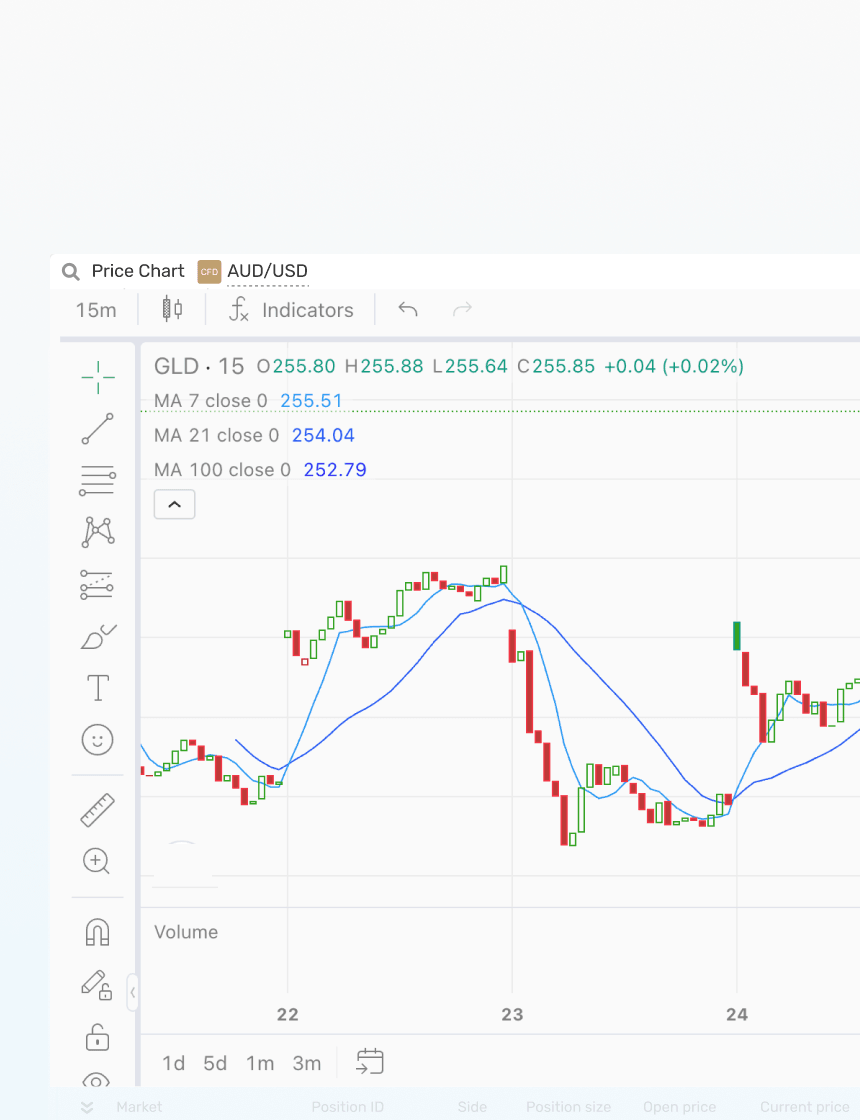Viewport: 860px width, 1120px height.
Task: Sort by Side column header
Action: tap(472, 1107)
